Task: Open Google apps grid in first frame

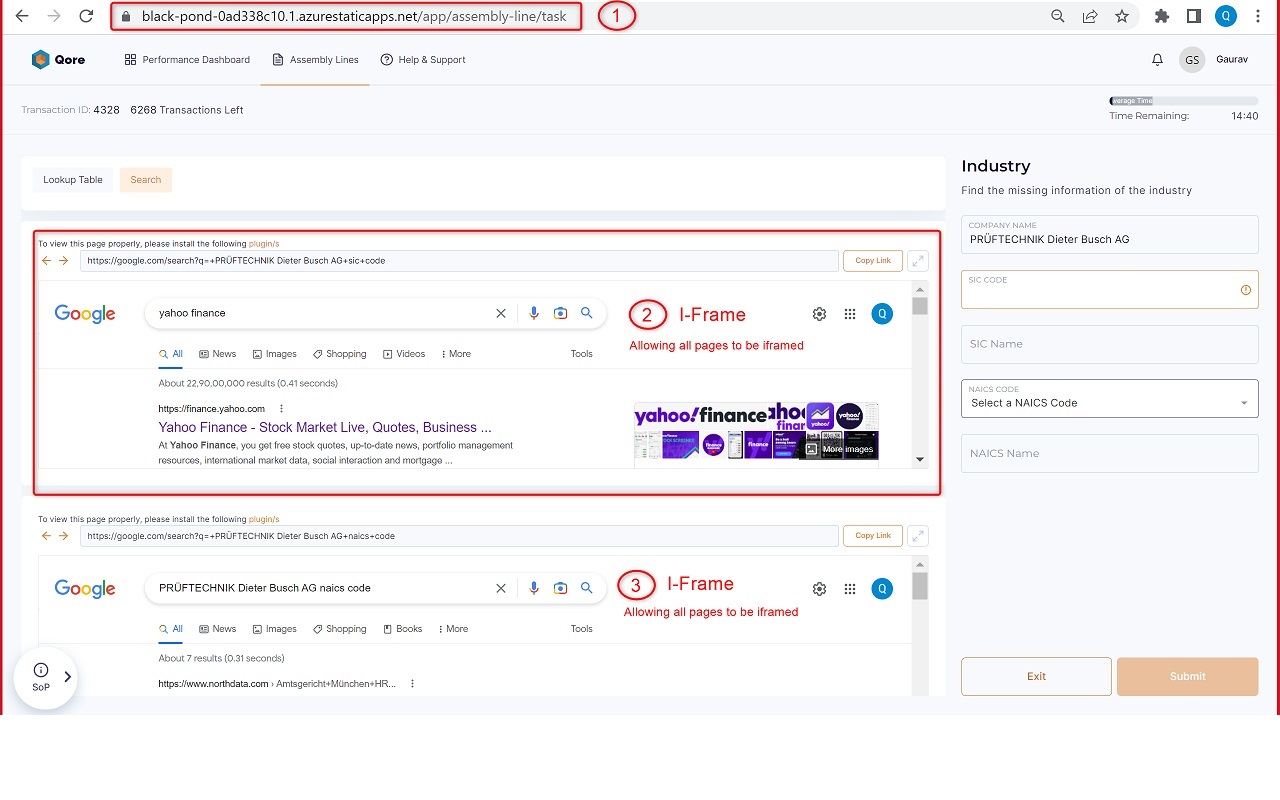Action: click(850, 313)
